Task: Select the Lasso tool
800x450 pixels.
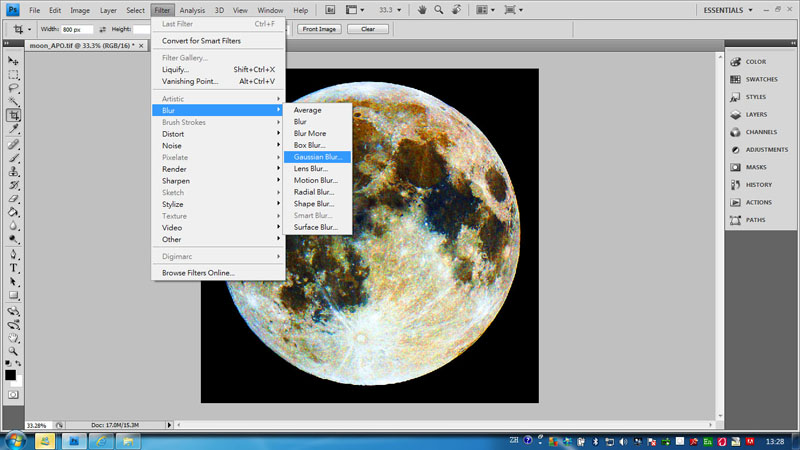Action: (x=14, y=88)
